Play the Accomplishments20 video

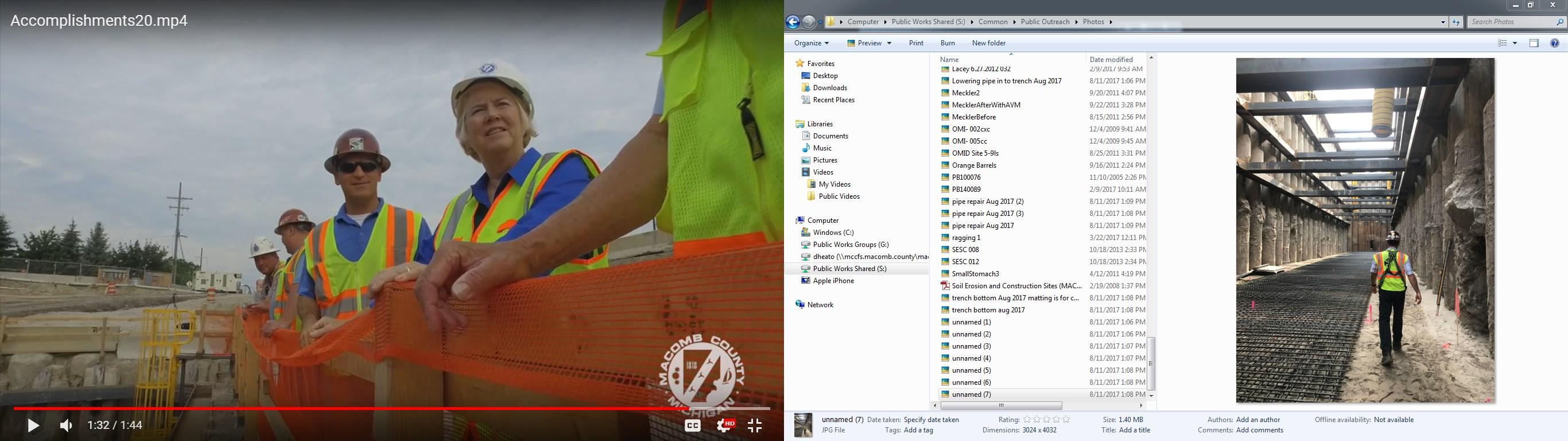coord(33,425)
